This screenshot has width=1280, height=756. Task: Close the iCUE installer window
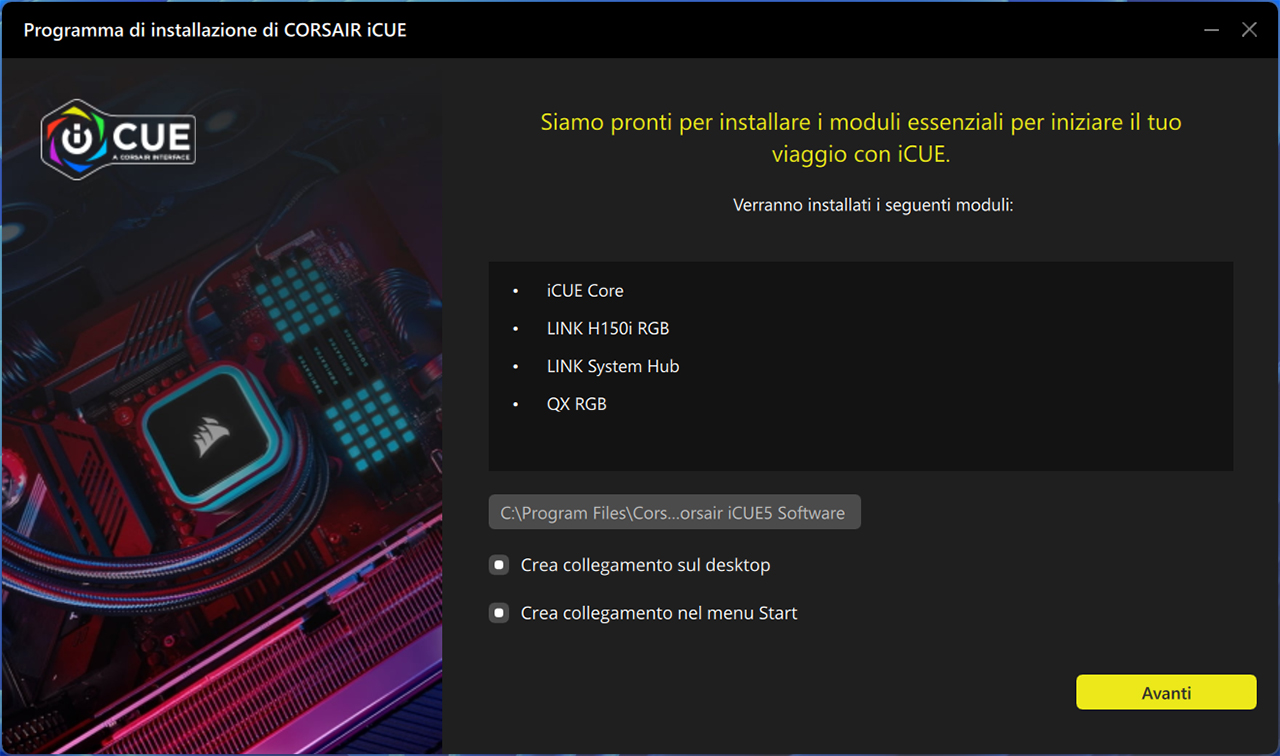[1249, 30]
